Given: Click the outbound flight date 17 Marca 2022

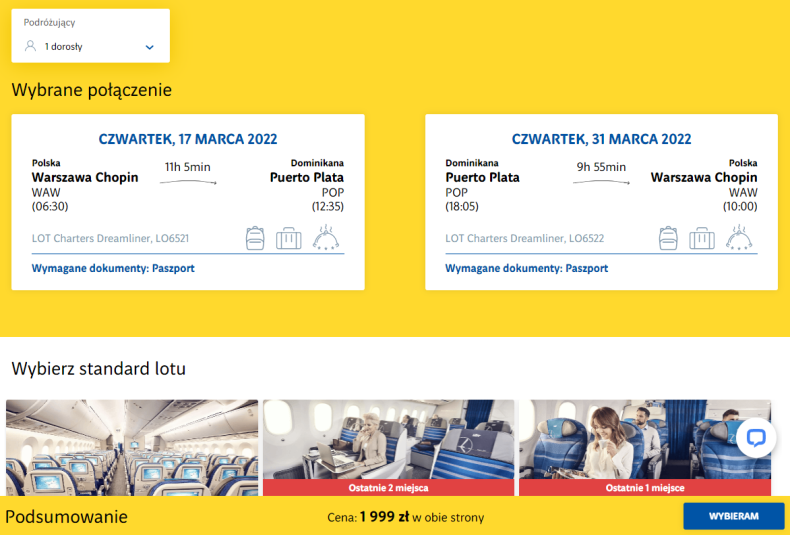Looking at the screenshot, I should click(188, 139).
